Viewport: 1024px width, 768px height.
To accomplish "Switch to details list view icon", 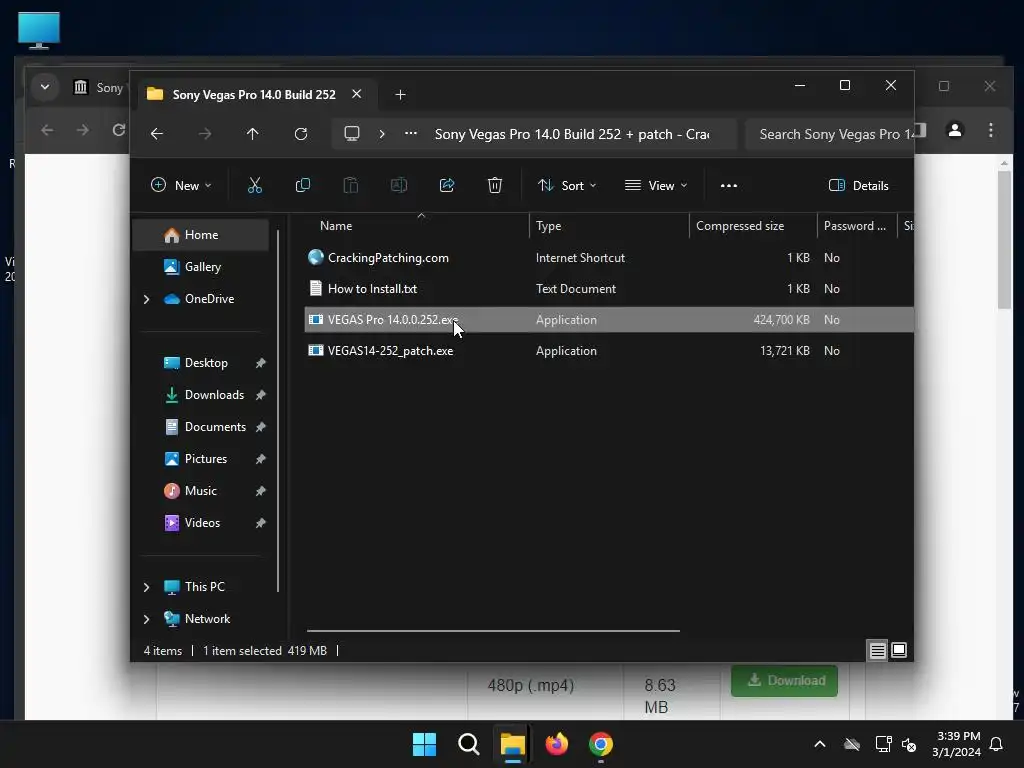I will coord(877,650).
